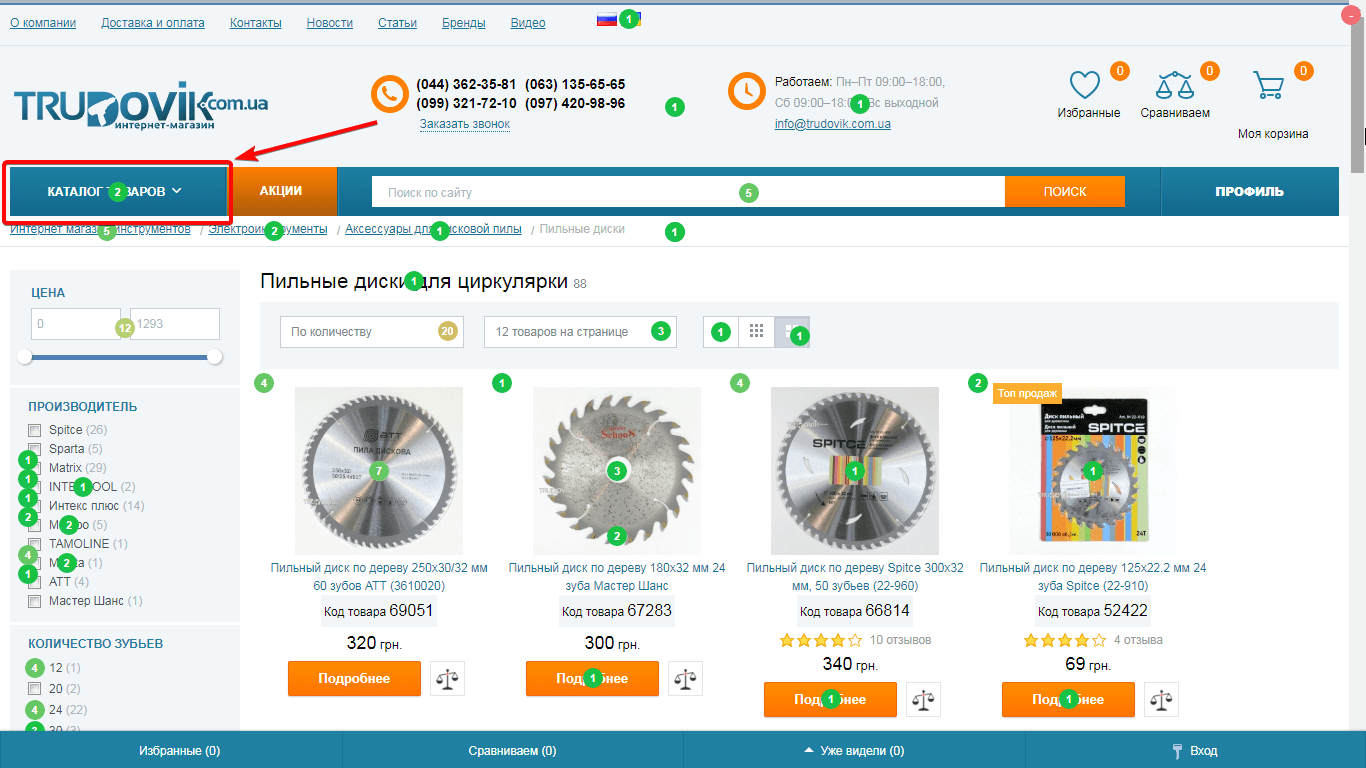1366x768 pixels.
Task: Add product 69051 to comparison
Action: coord(447,678)
